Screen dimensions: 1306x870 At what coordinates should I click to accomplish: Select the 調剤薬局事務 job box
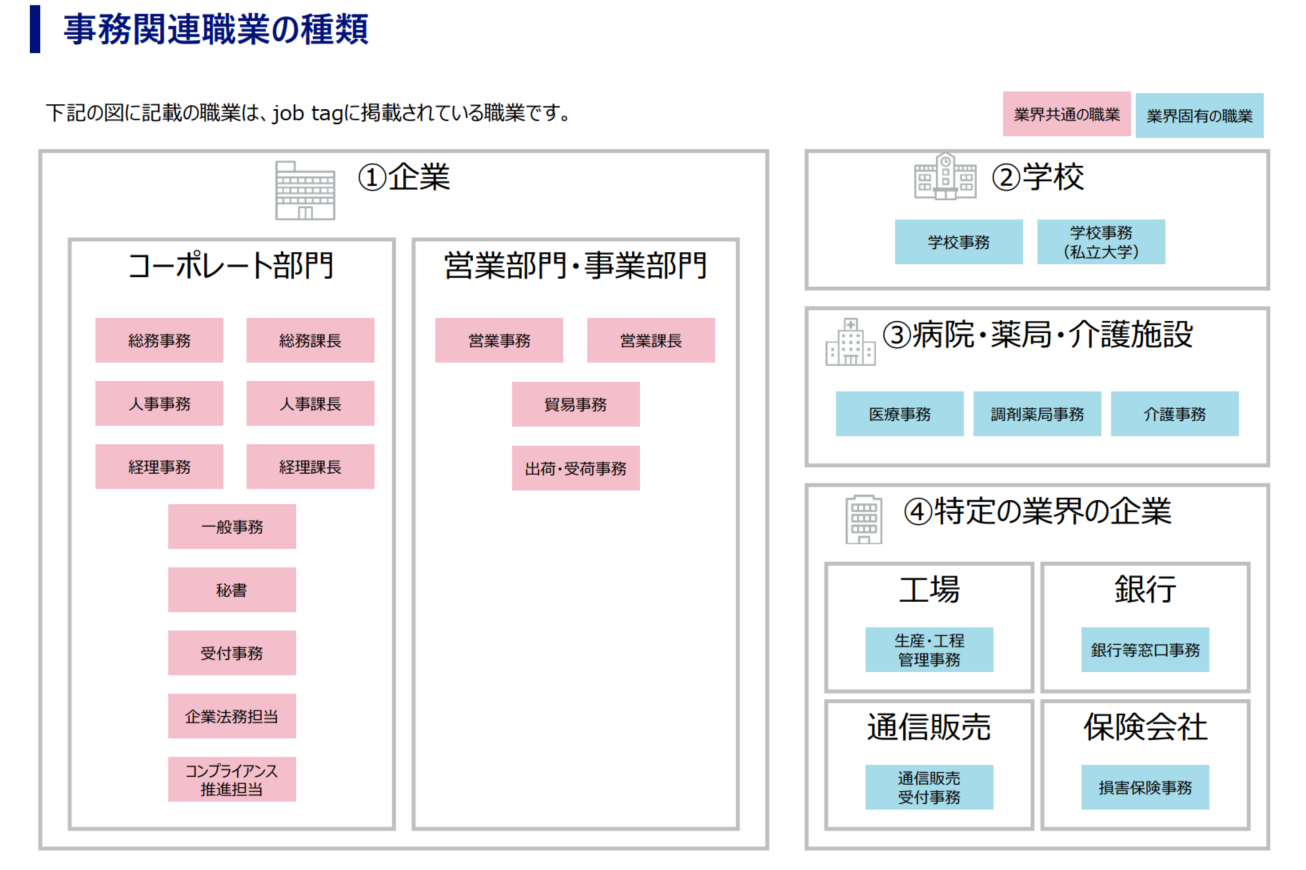[1037, 414]
